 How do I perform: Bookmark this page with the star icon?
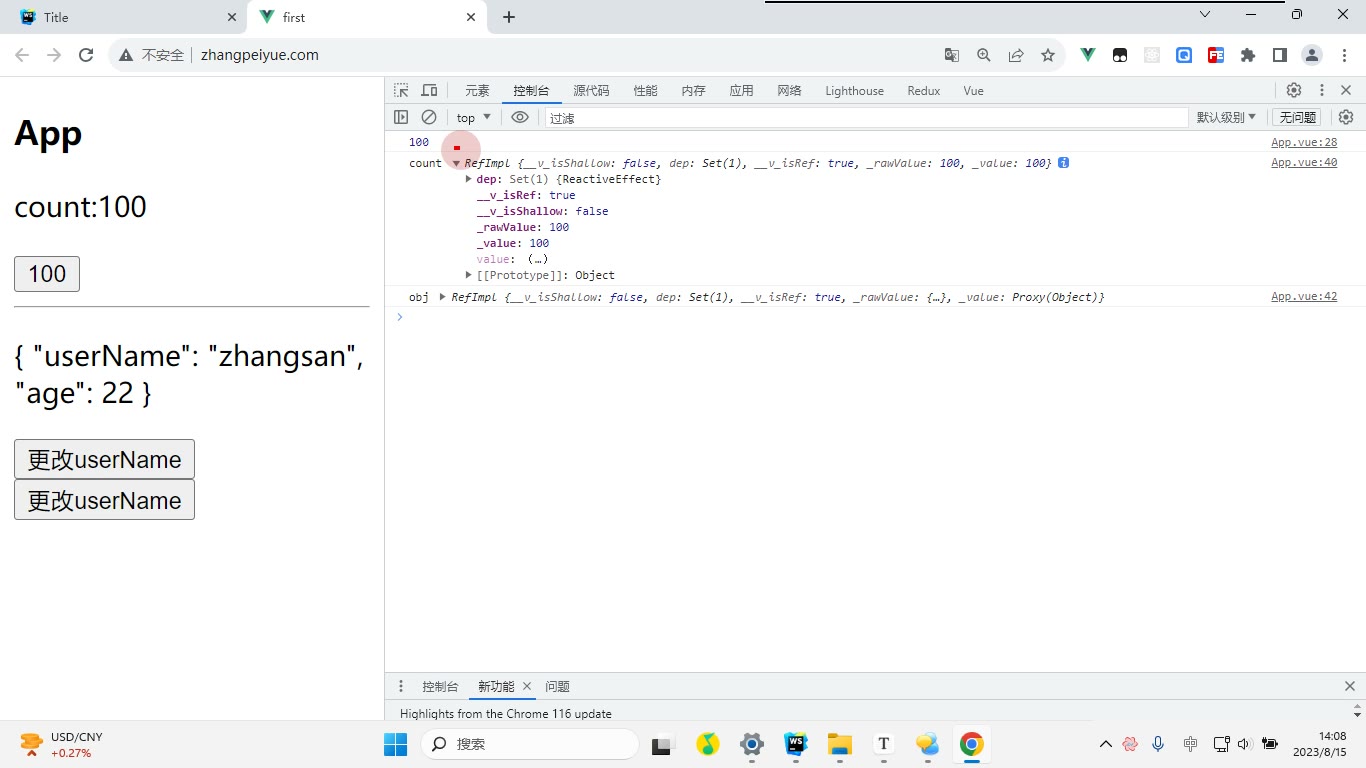1048,55
